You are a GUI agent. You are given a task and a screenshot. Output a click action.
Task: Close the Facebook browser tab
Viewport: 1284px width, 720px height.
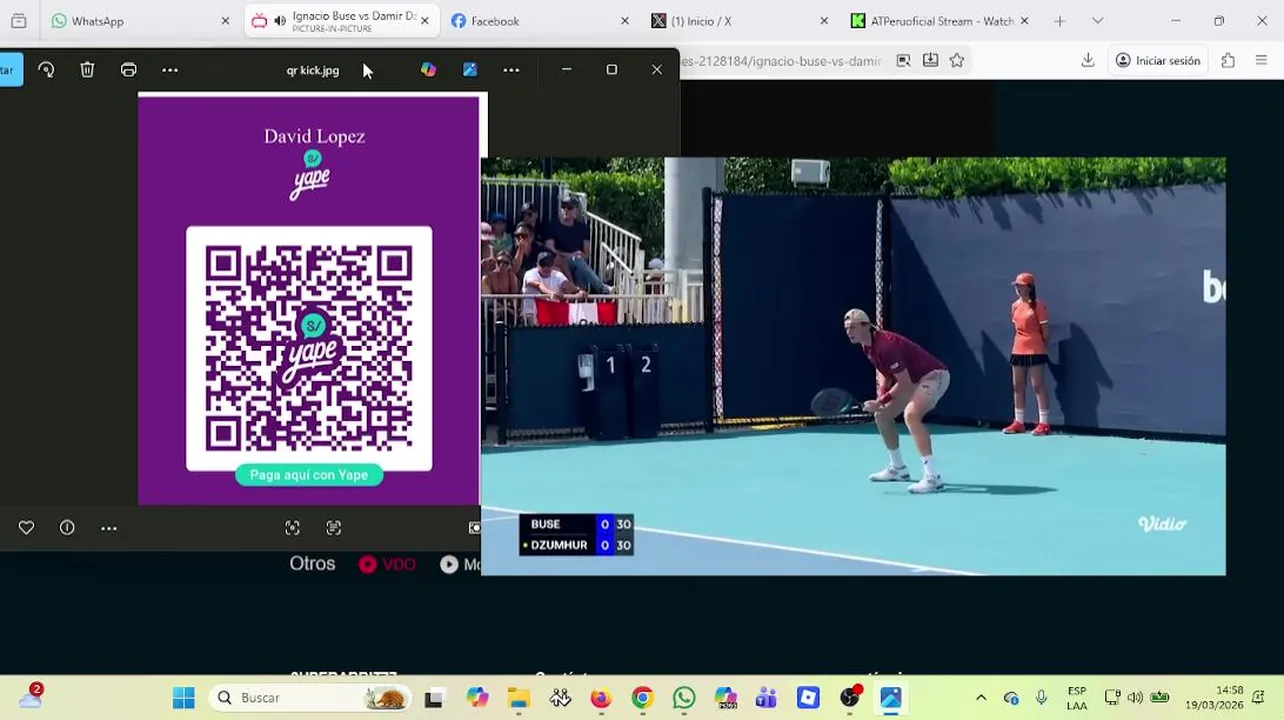[625, 21]
